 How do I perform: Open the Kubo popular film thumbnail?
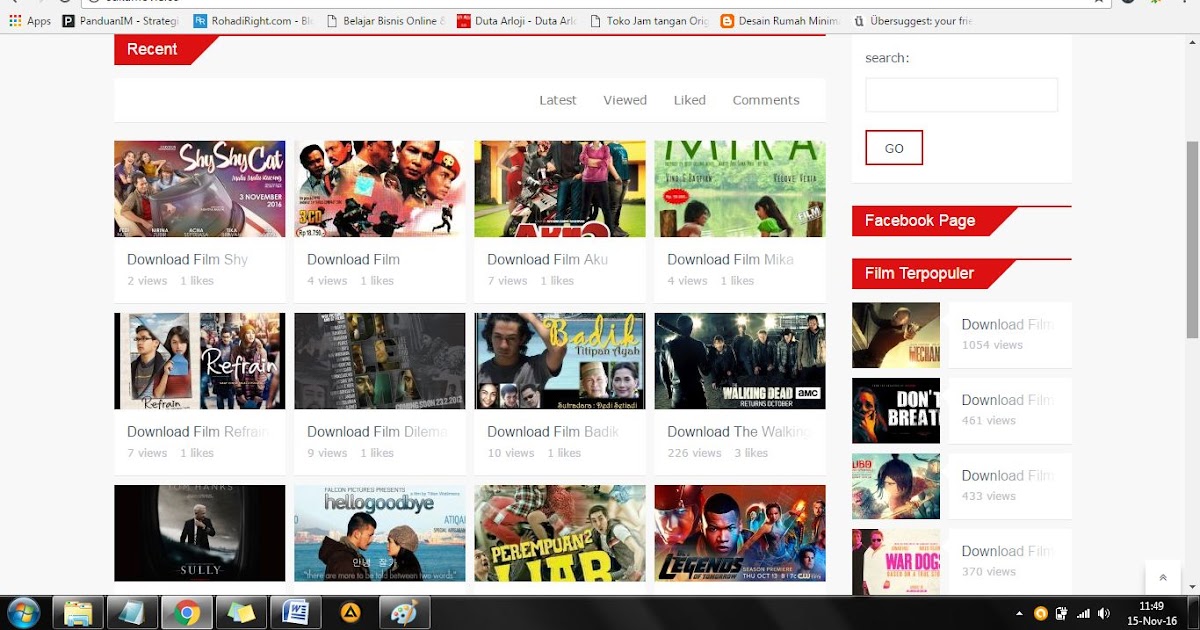click(x=896, y=486)
